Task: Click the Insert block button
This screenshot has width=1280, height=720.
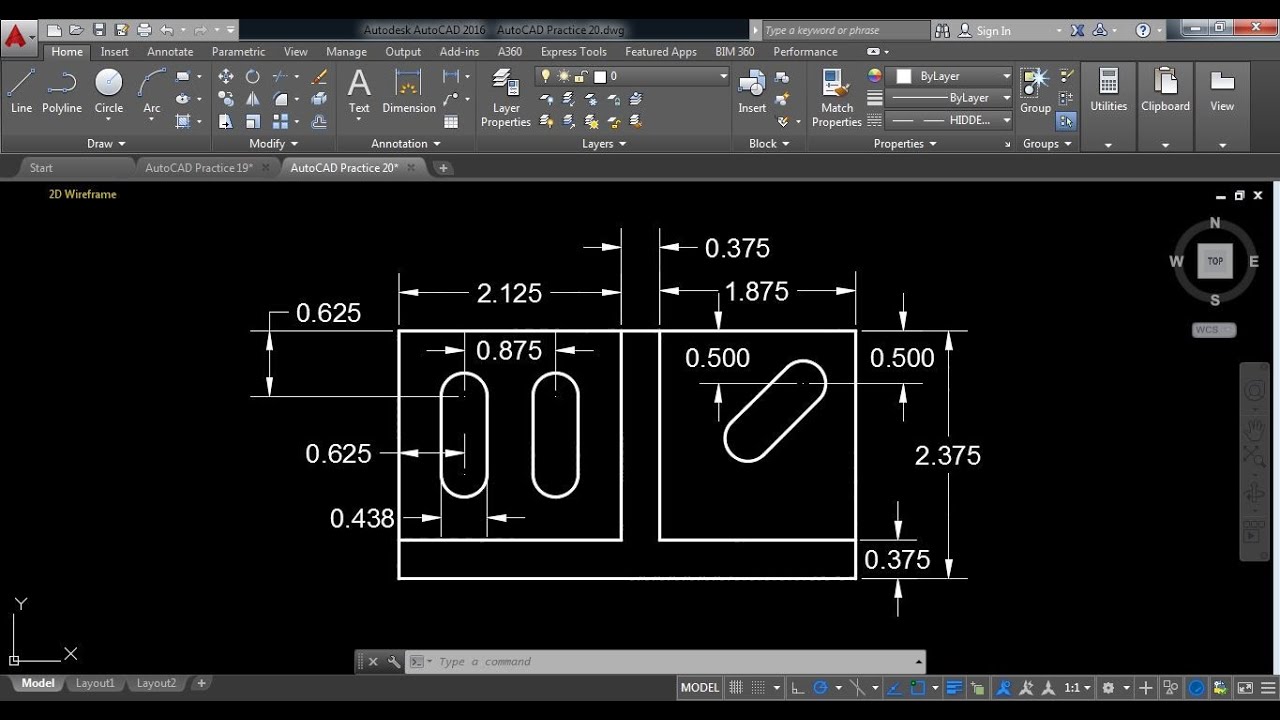Action: pyautogui.click(x=752, y=91)
